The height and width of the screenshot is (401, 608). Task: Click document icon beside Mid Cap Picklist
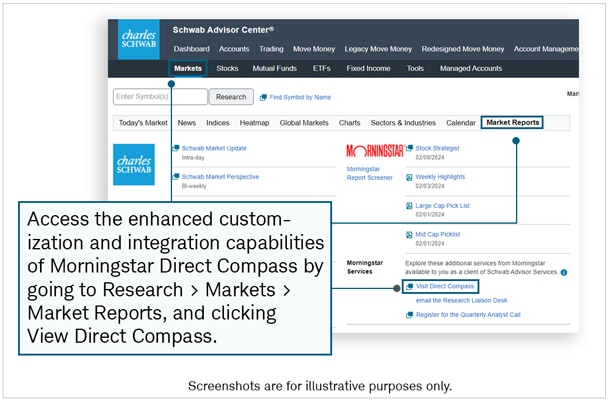(x=409, y=235)
